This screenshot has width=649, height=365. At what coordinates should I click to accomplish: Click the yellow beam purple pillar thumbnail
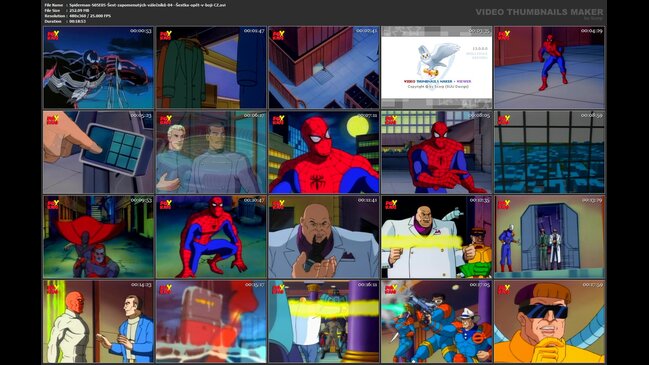coord(324,321)
